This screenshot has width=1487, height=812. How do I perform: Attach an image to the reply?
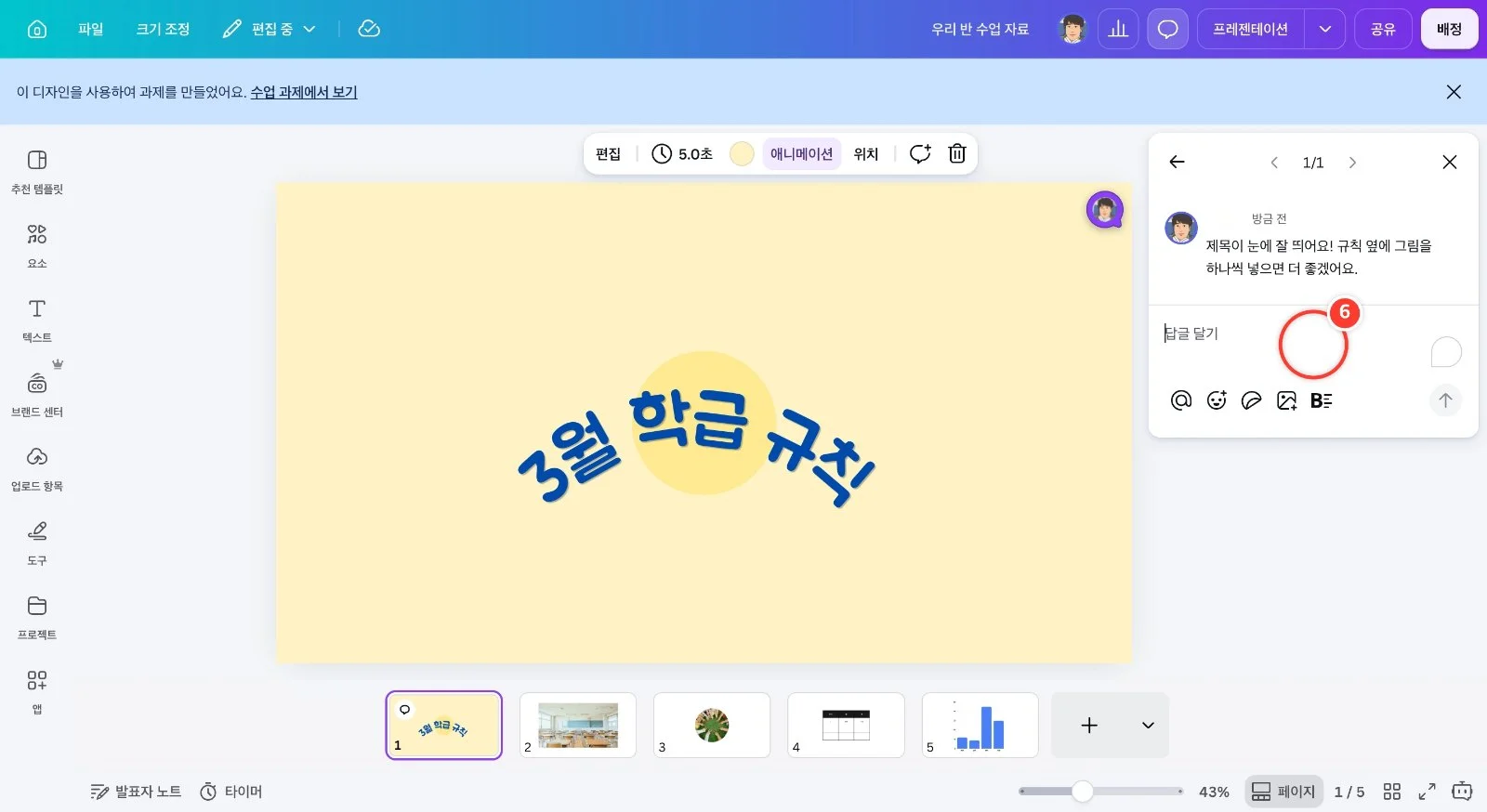coord(1287,400)
